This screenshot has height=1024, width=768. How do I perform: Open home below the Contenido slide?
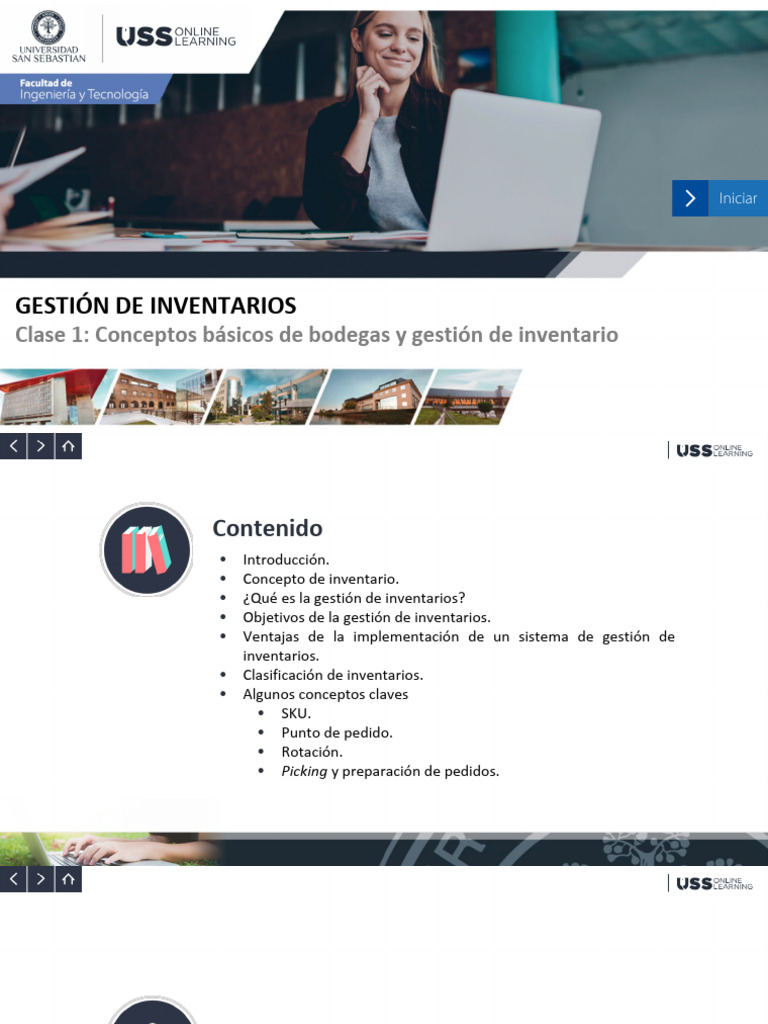point(68,879)
